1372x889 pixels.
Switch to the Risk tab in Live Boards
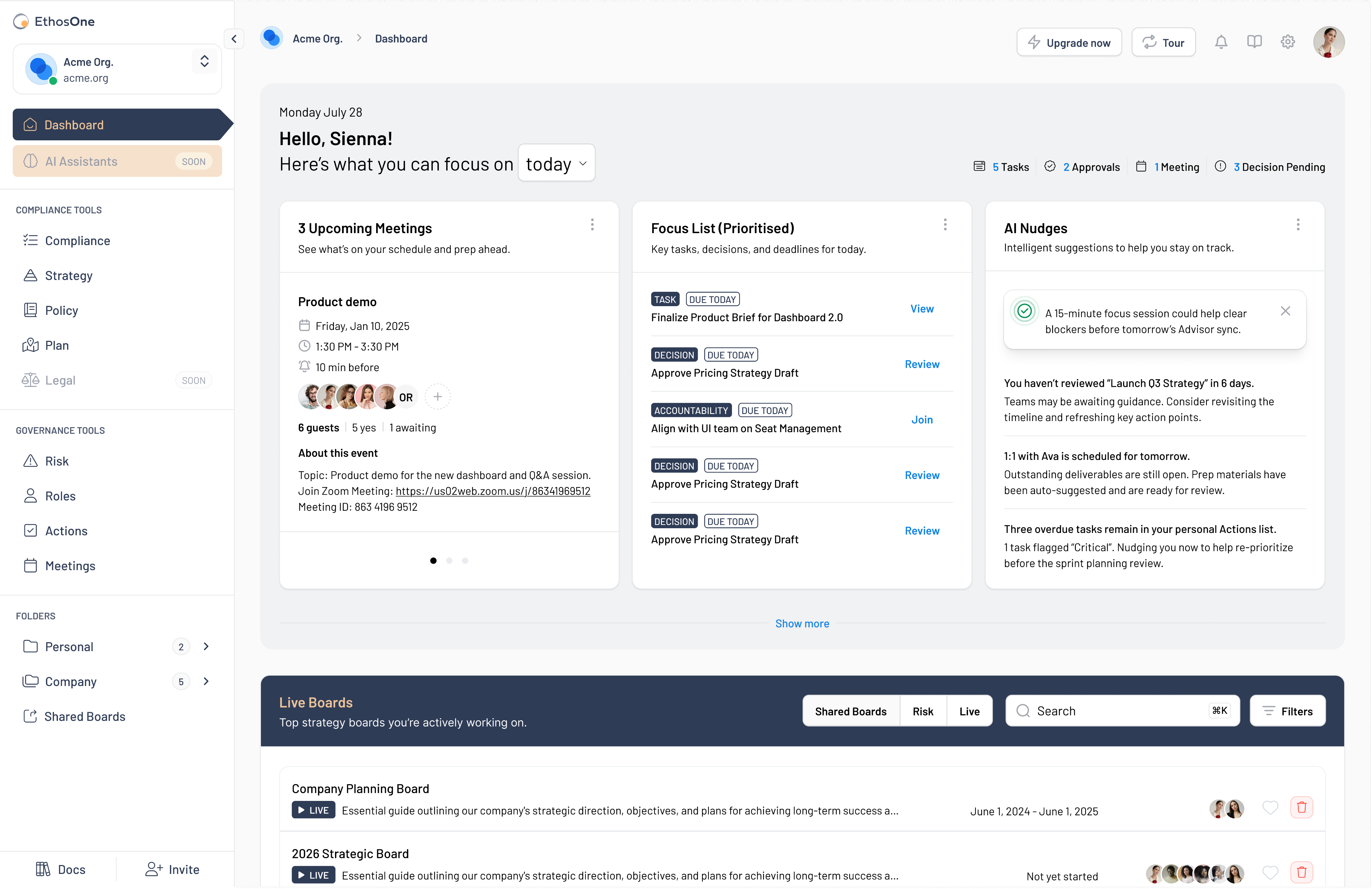point(922,711)
